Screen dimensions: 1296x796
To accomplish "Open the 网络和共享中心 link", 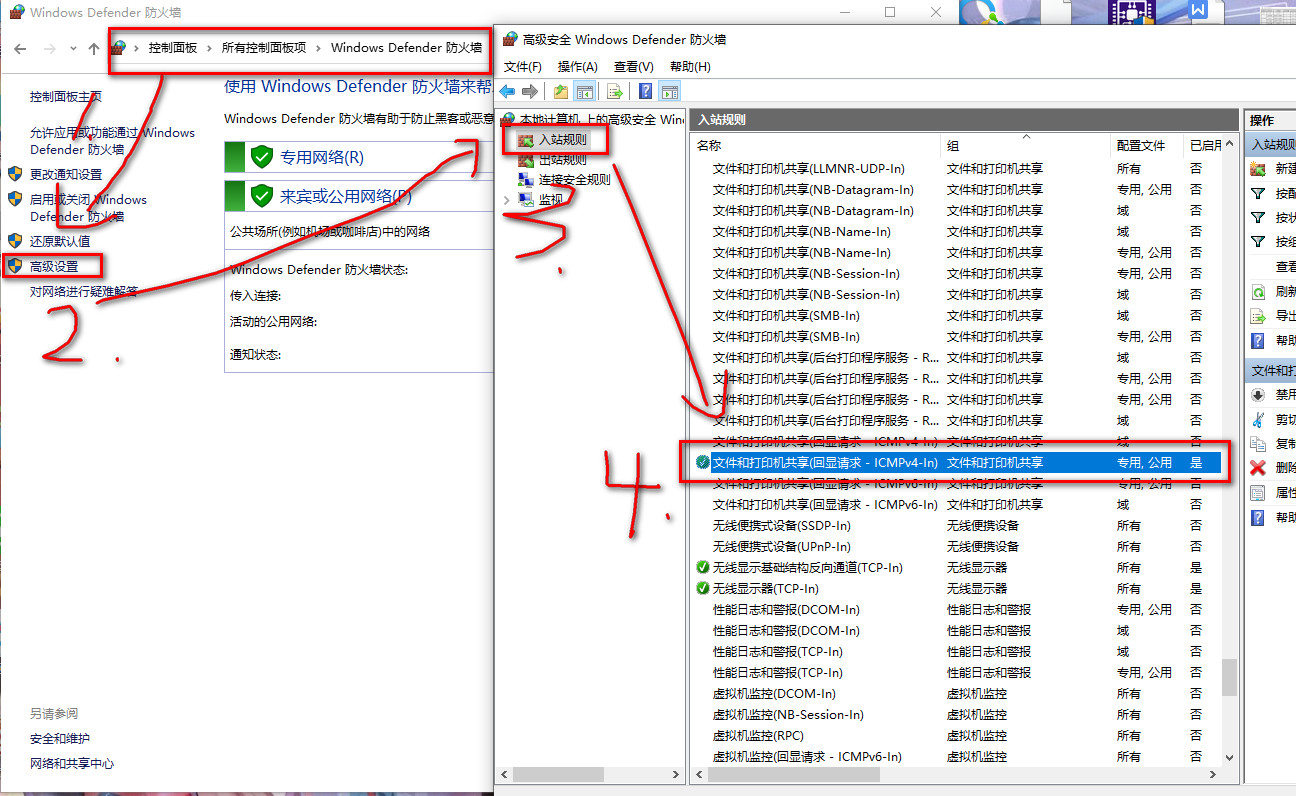I will (72, 763).
